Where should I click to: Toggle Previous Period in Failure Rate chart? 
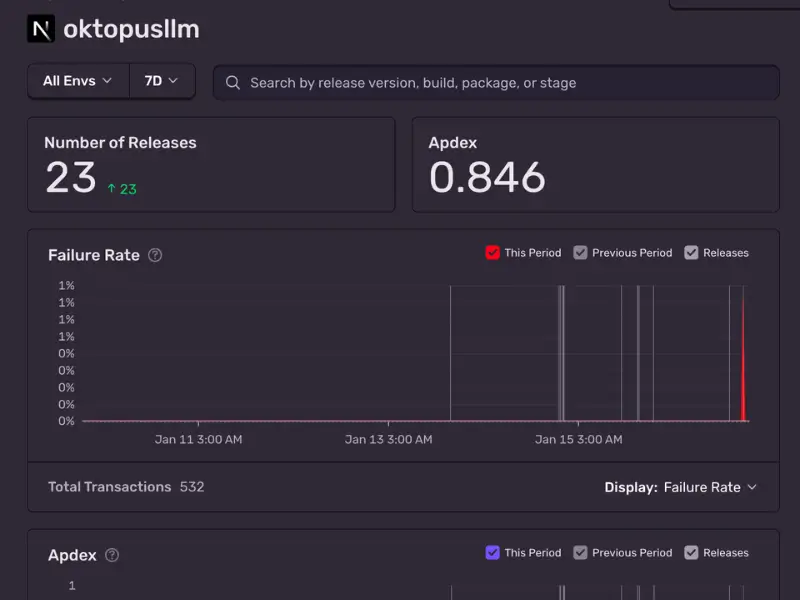[580, 253]
